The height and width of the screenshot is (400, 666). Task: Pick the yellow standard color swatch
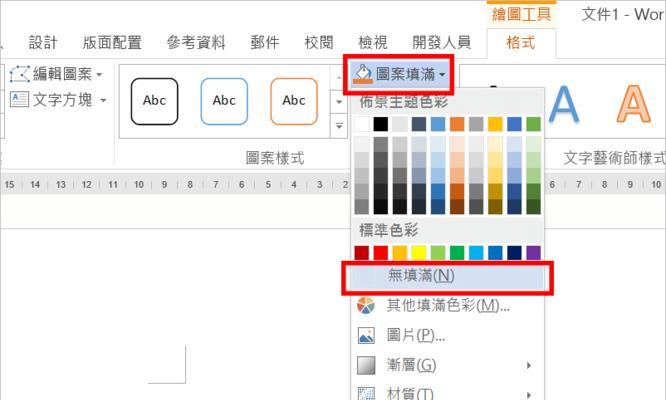pyautogui.click(x=419, y=253)
